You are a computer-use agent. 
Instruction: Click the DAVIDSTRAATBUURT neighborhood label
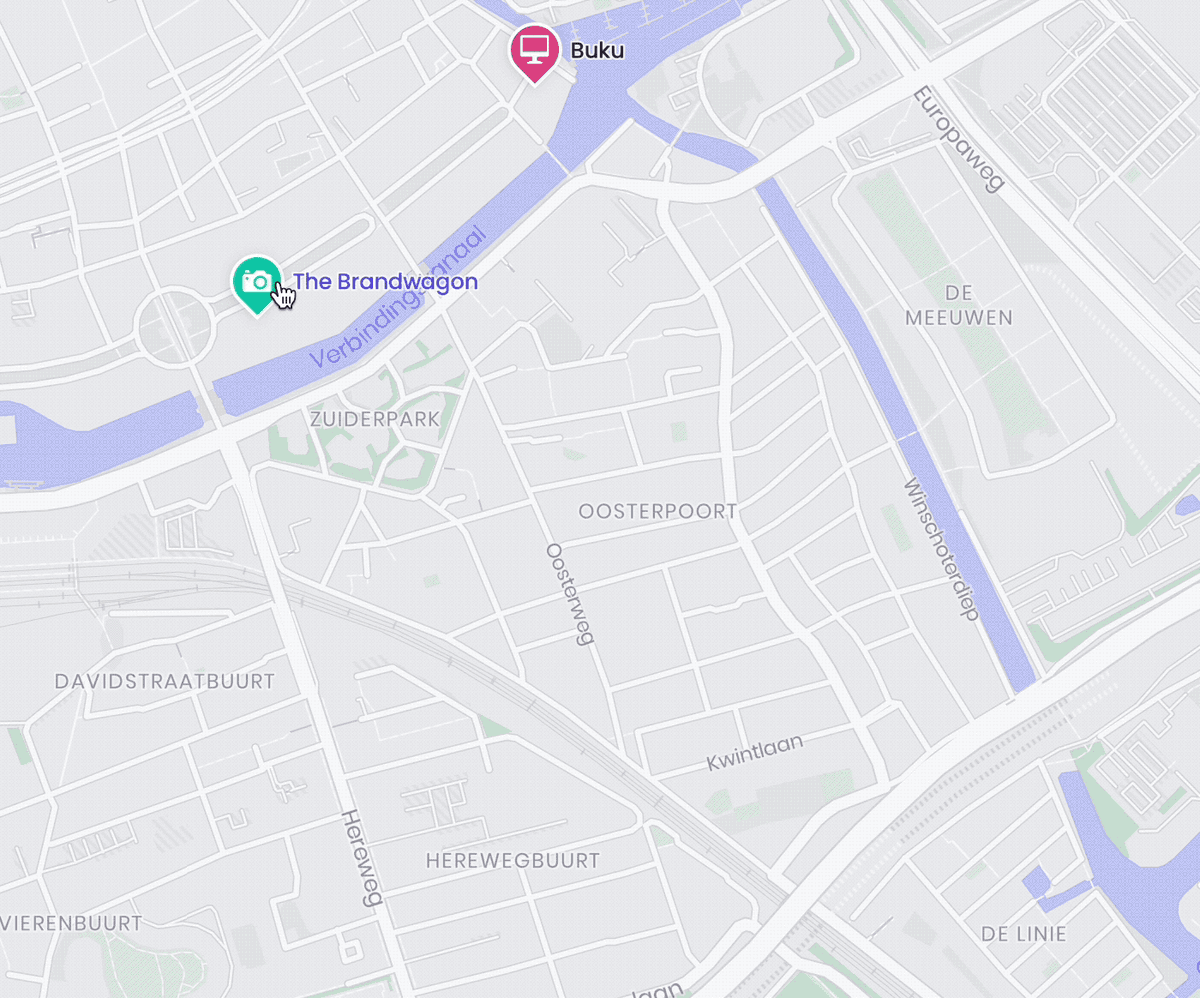point(164,682)
